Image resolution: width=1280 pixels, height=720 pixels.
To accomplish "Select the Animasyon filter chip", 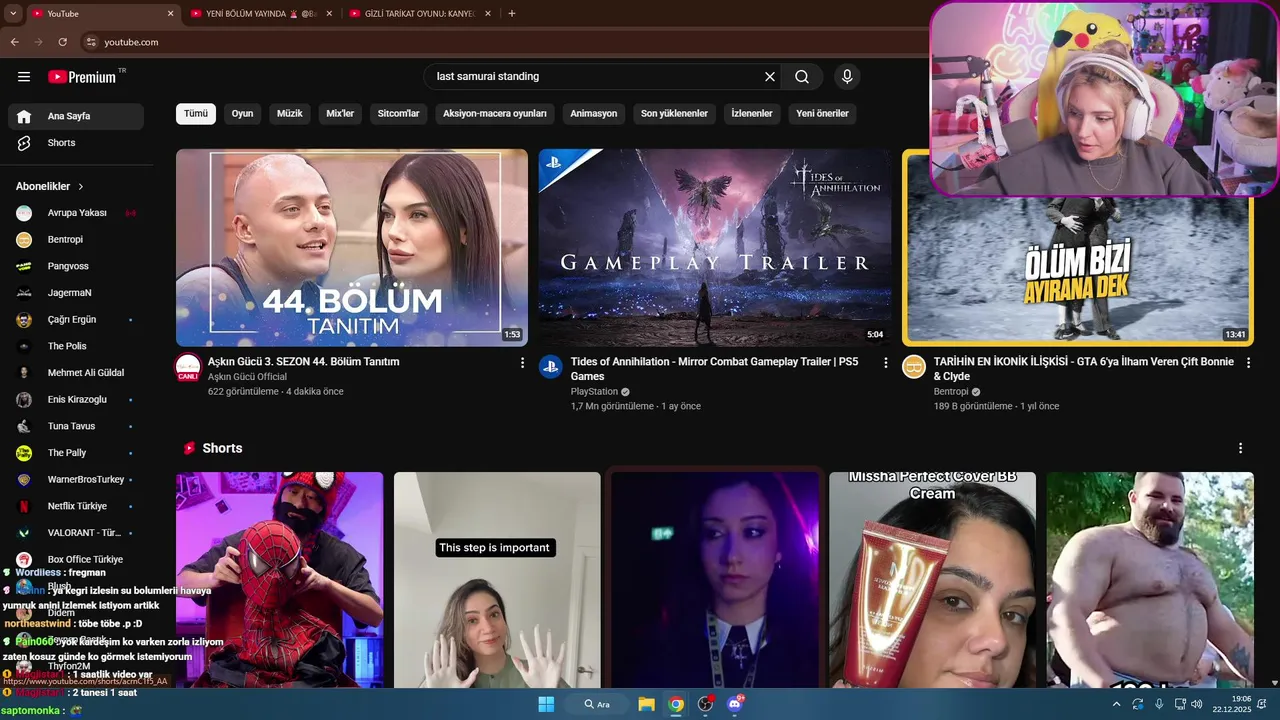I will (x=594, y=113).
